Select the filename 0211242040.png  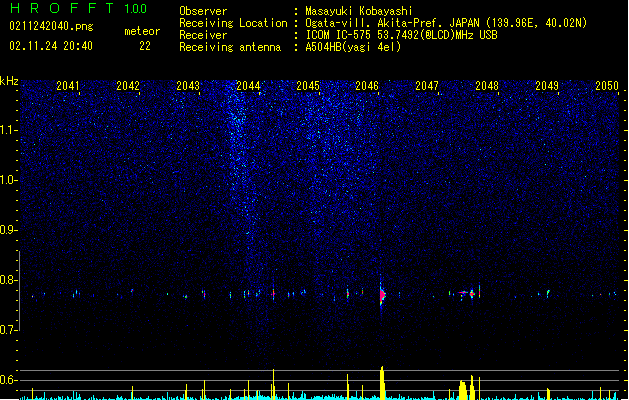click(x=51, y=26)
